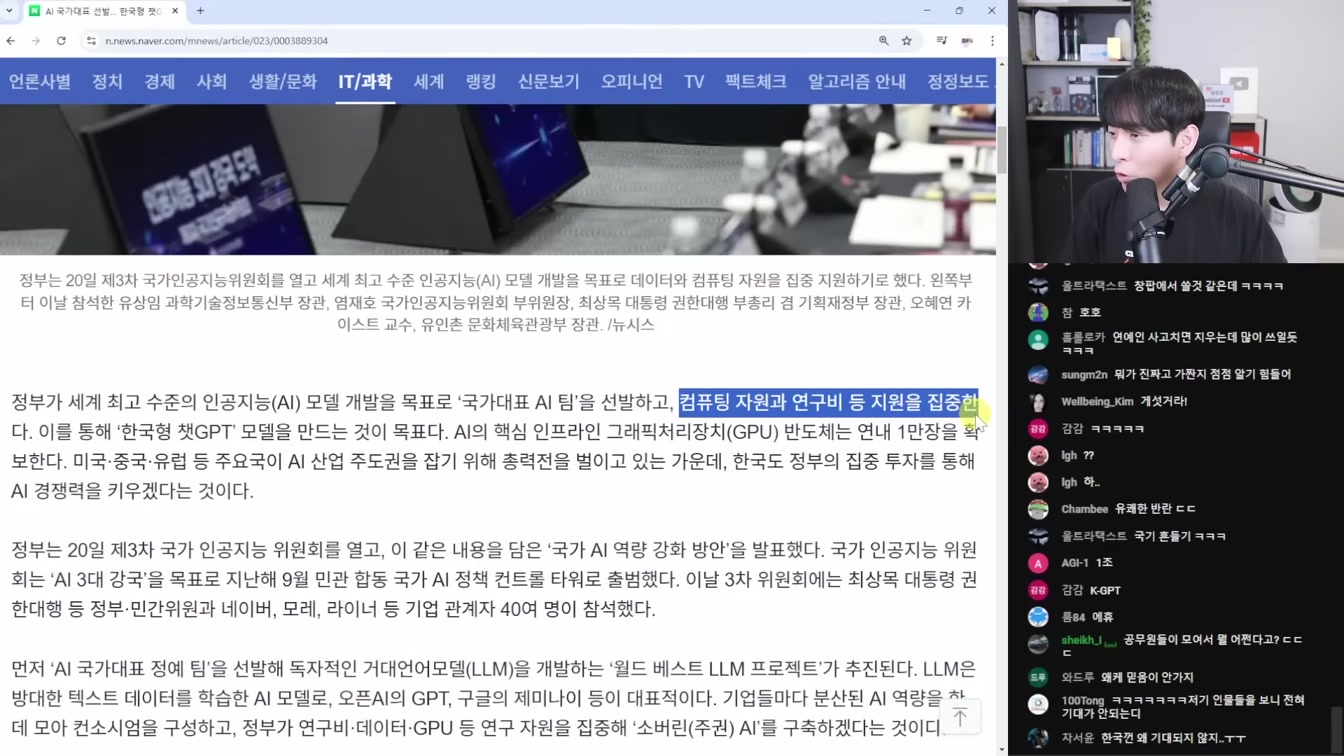Select the AI 국가대표 선발 browser tab

click(x=104, y=11)
